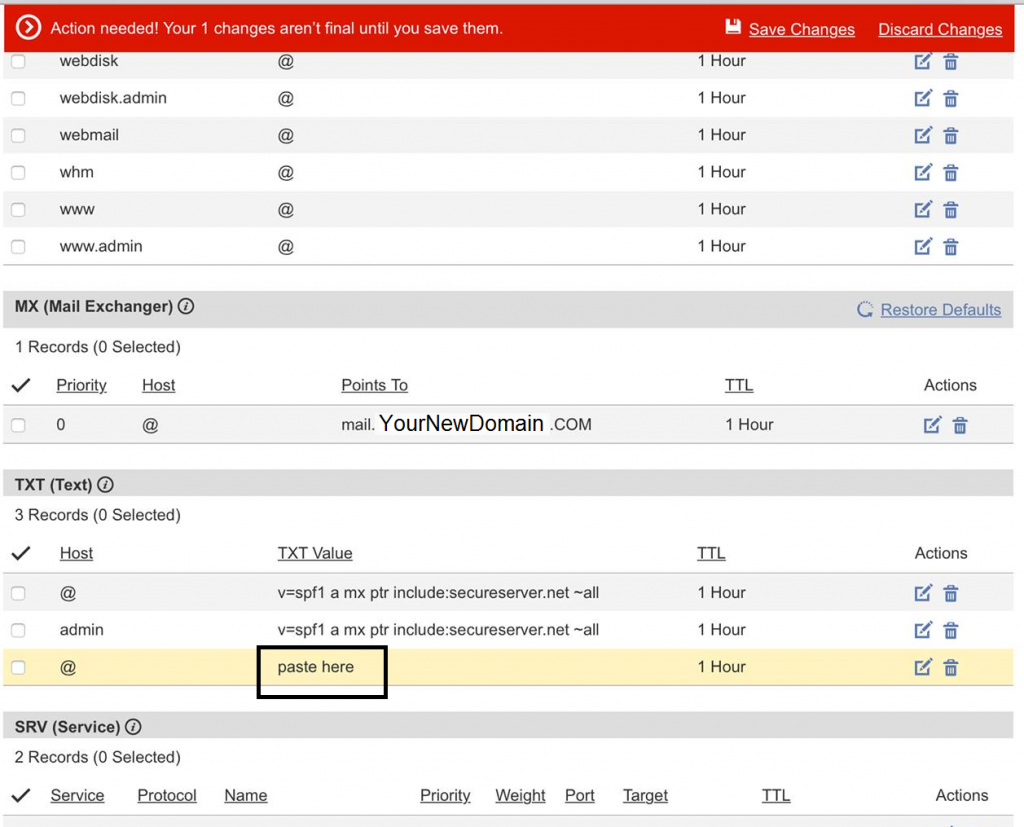1024x827 pixels.
Task: Check the www.admin record checkbox
Action: pyautogui.click(x=18, y=247)
